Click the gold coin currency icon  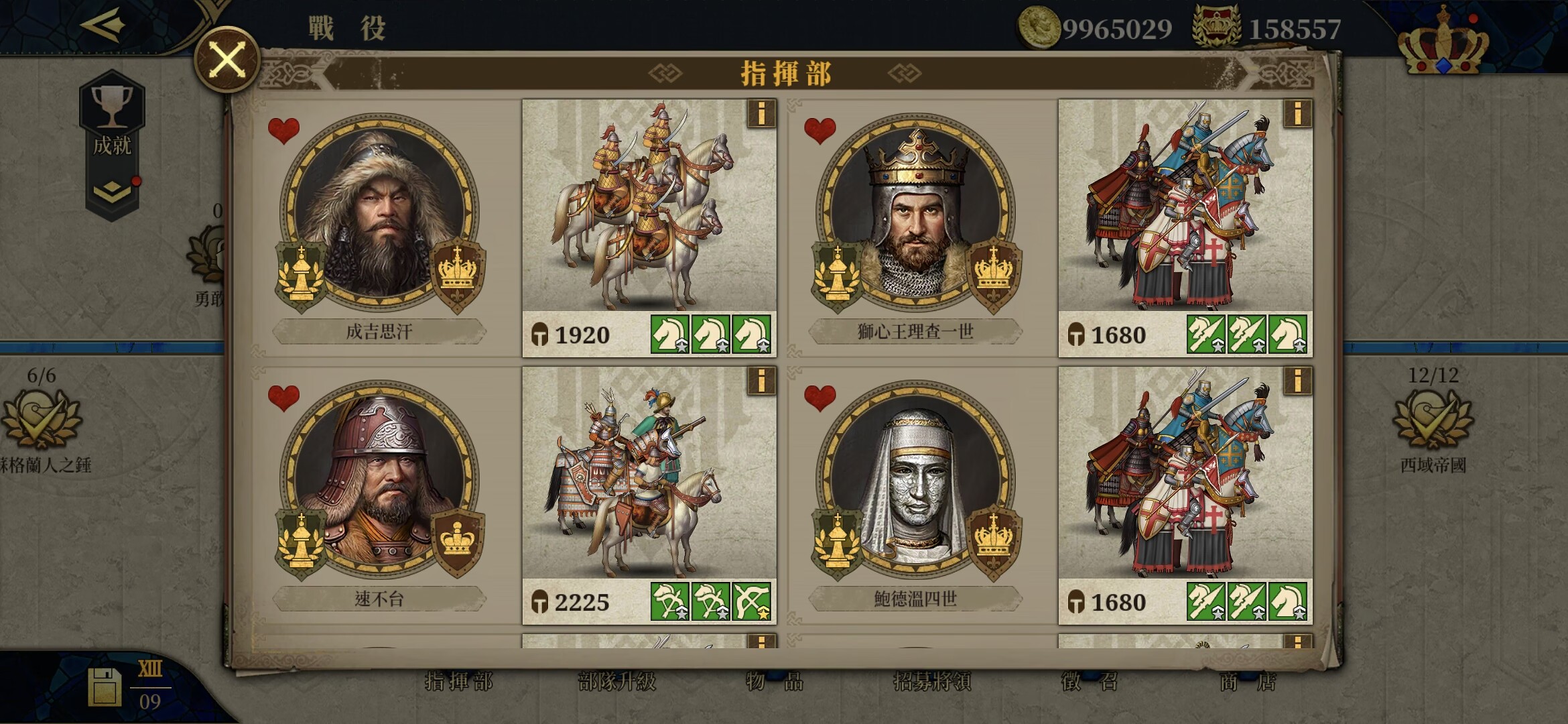(x=1038, y=27)
